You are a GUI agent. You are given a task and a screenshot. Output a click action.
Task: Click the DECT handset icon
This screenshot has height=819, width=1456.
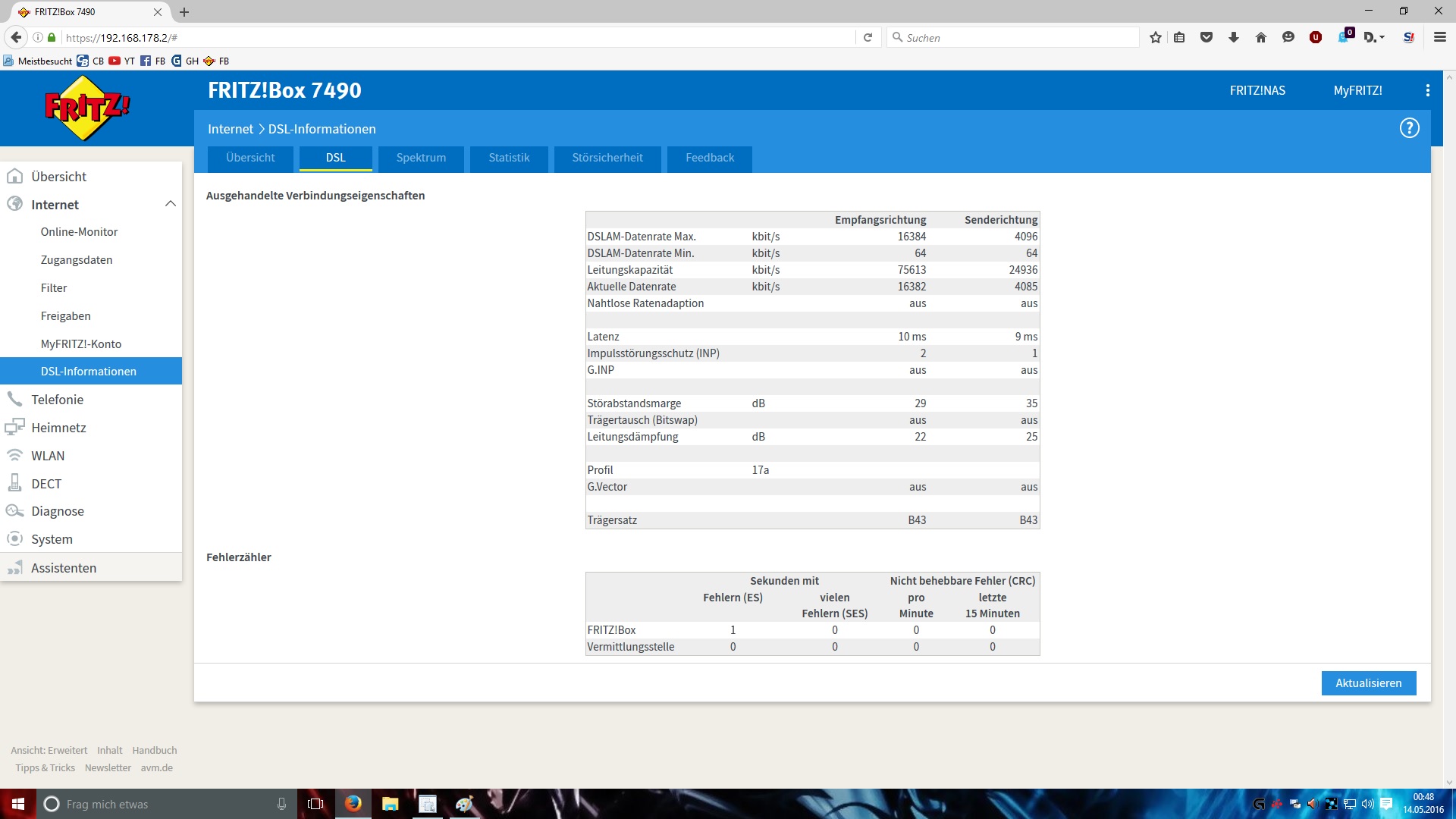click(14, 484)
